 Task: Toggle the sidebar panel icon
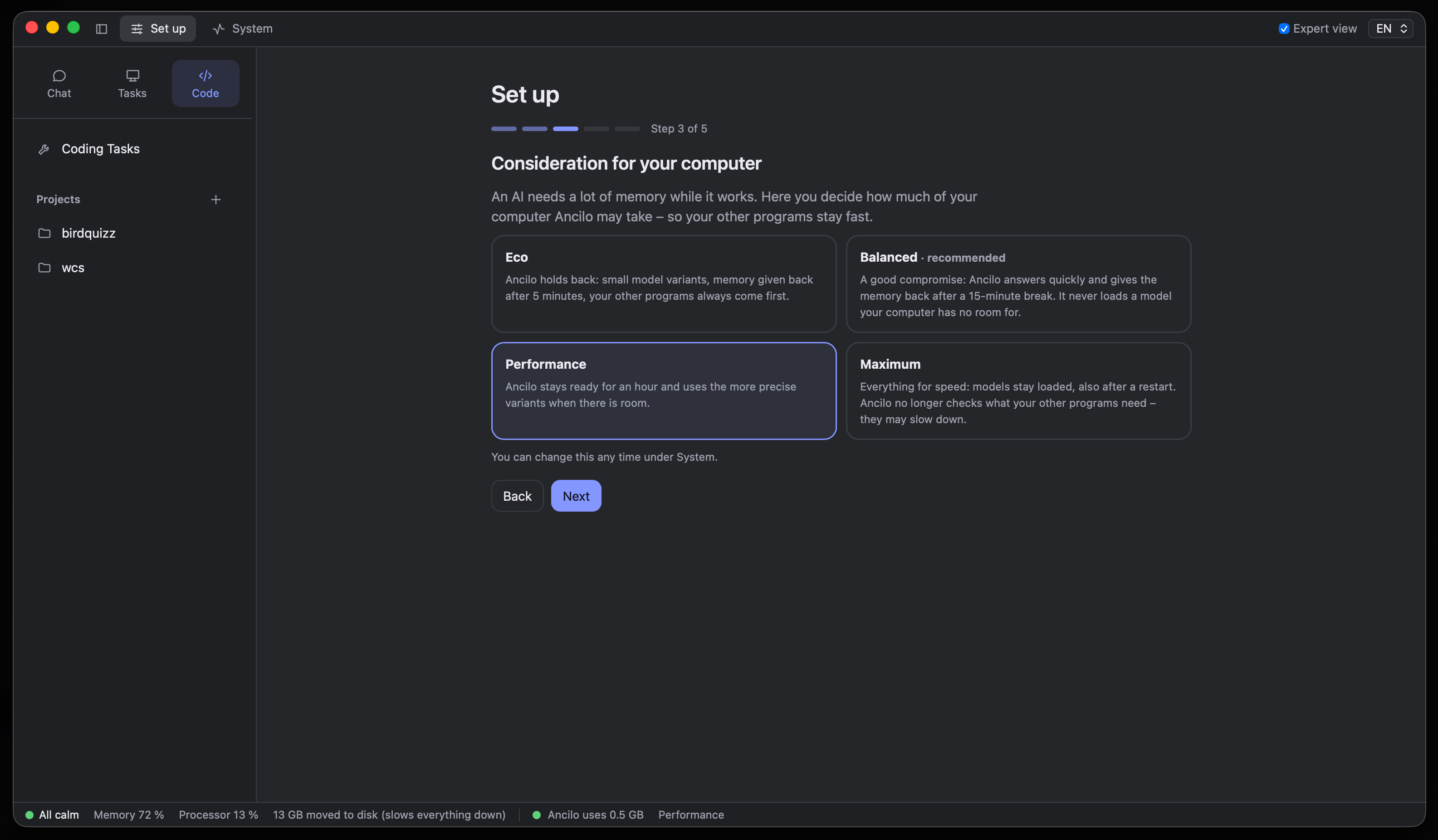(x=102, y=29)
